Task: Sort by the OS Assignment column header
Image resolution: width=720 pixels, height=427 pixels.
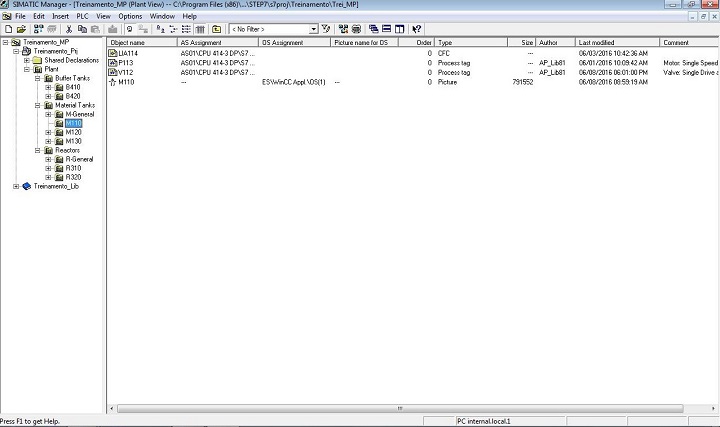Action: coord(295,42)
